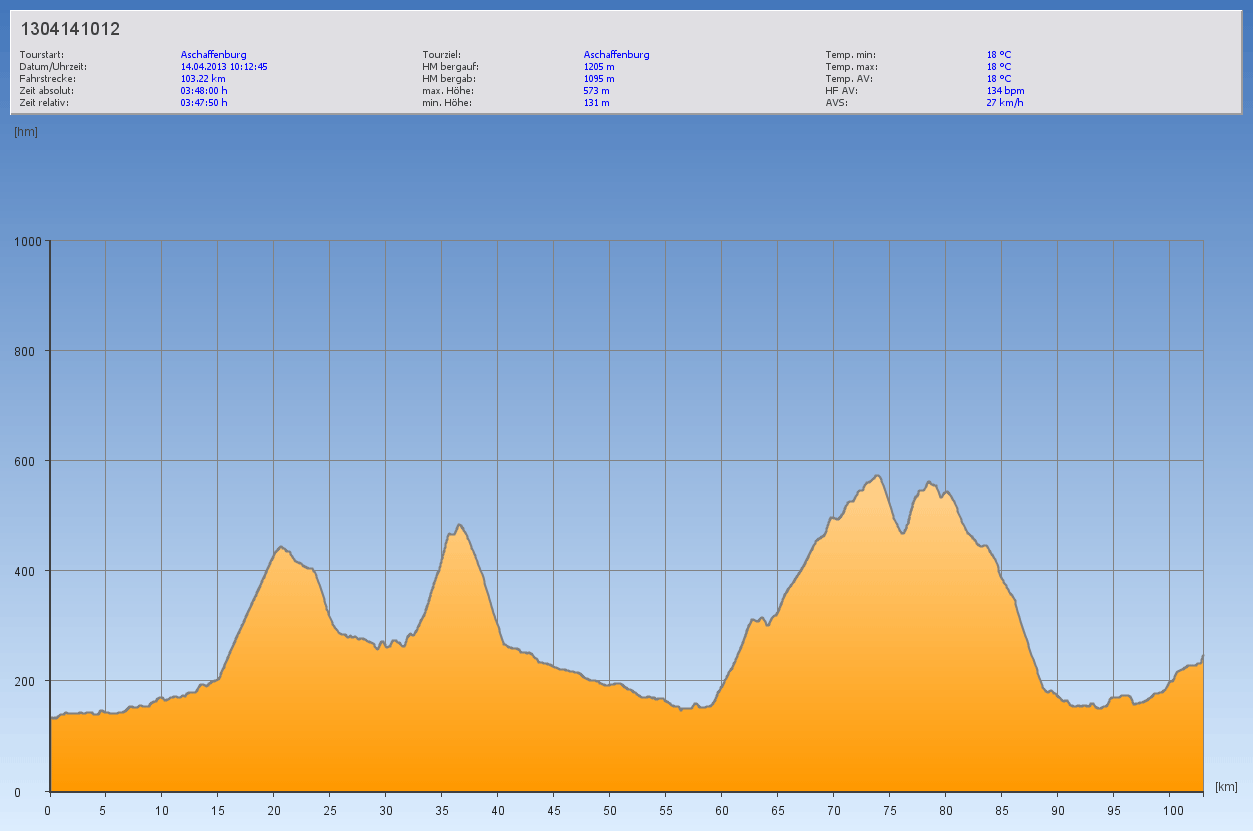Select the Zeit absolut value 03:48:00 h
Image resolution: width=1253 pixels, height=831 pixels.
point(204,90)
